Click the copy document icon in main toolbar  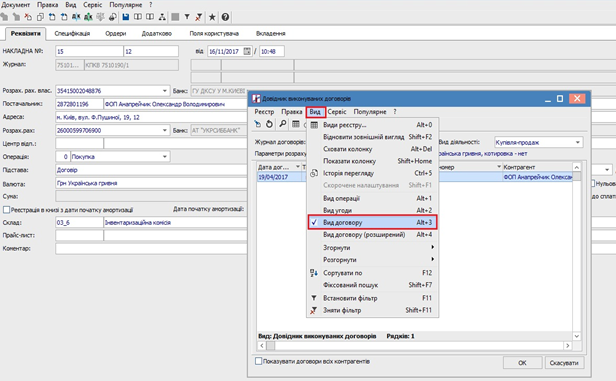click(x=40, y=17)
